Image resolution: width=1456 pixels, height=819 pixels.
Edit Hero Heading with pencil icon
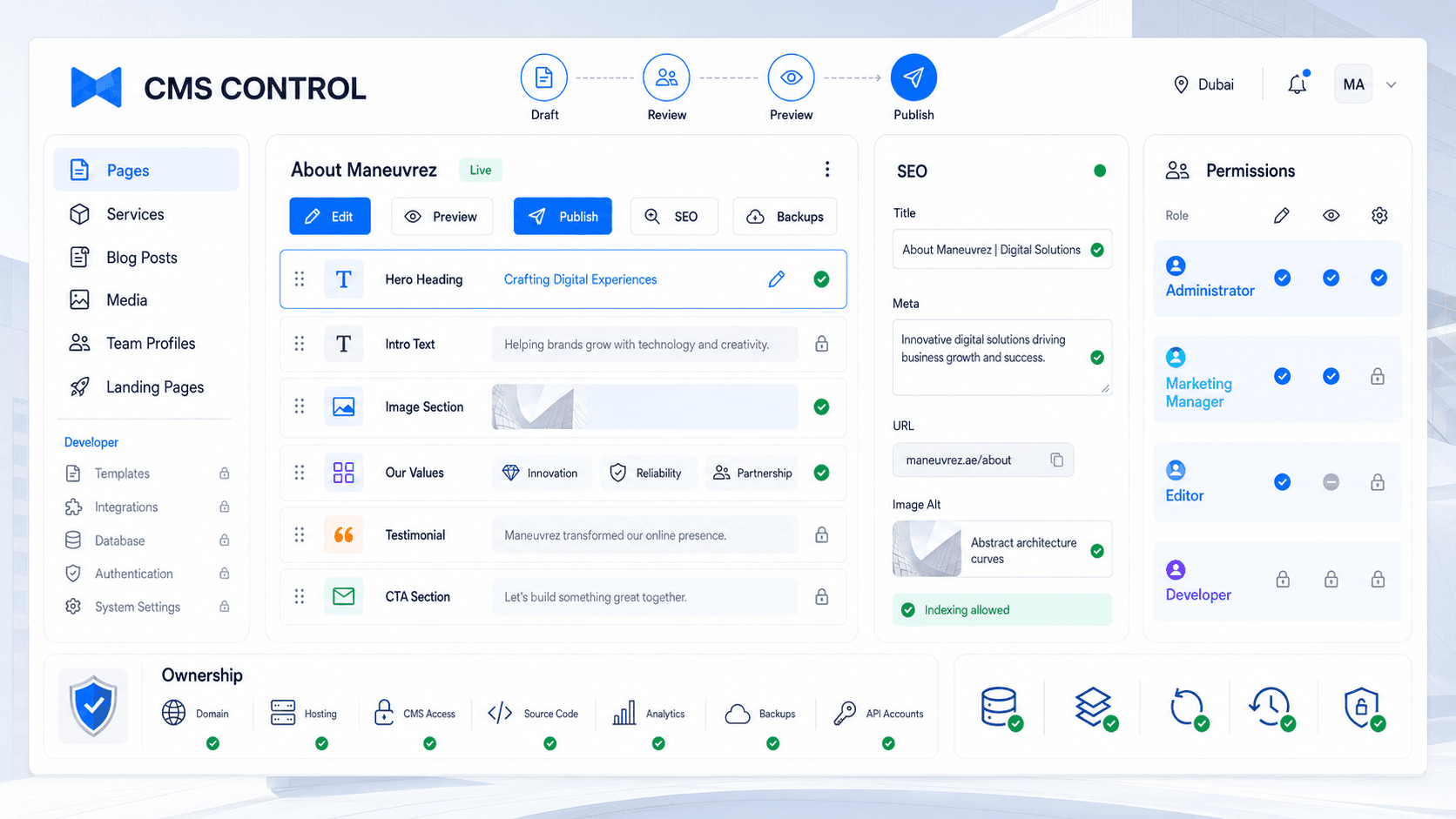click(777, 279)
